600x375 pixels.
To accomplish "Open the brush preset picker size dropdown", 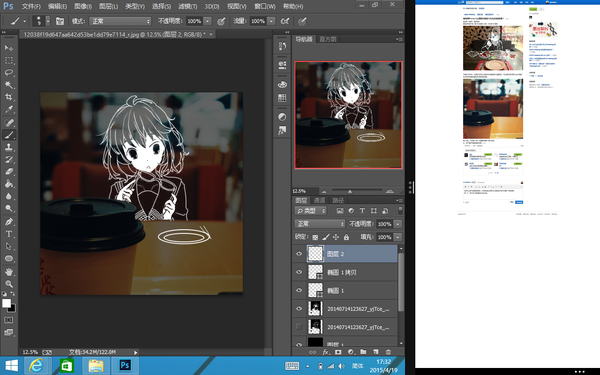I will point(48,21).
